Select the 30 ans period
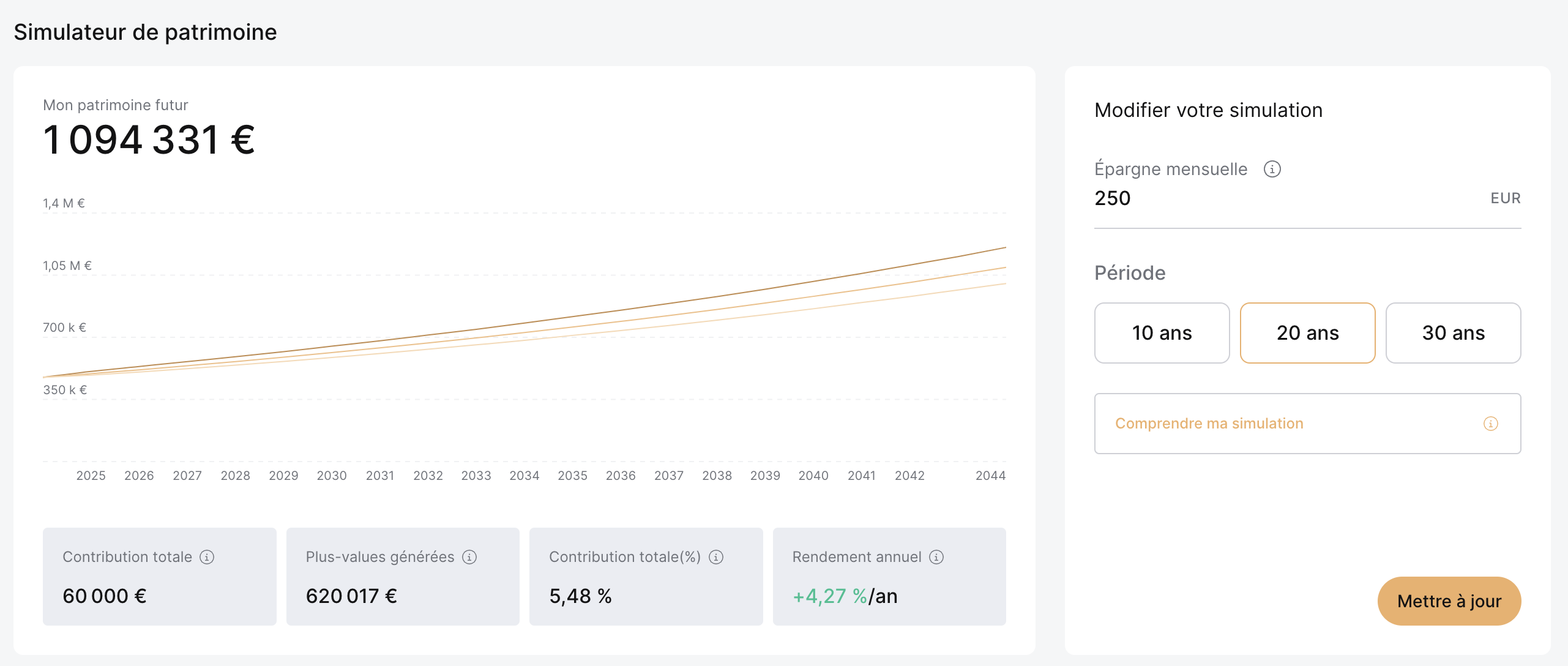Screen dimensions: 1568x666 [x=1453, y=333]
